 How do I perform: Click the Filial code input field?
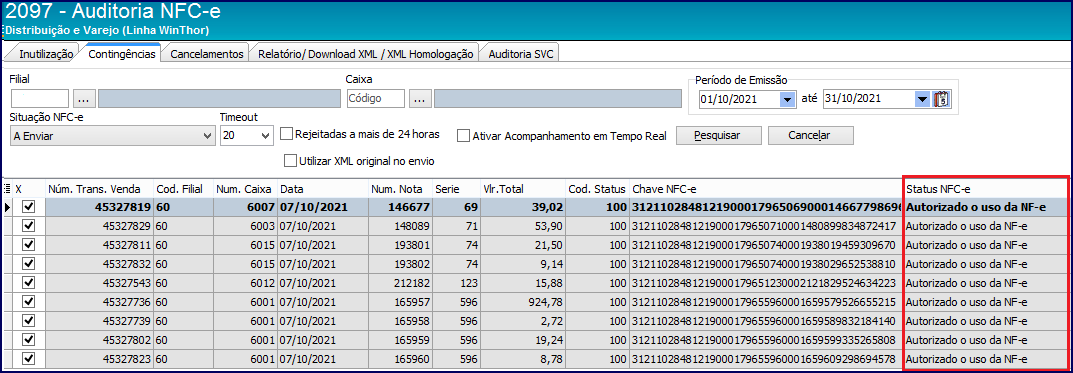(40, 99)
